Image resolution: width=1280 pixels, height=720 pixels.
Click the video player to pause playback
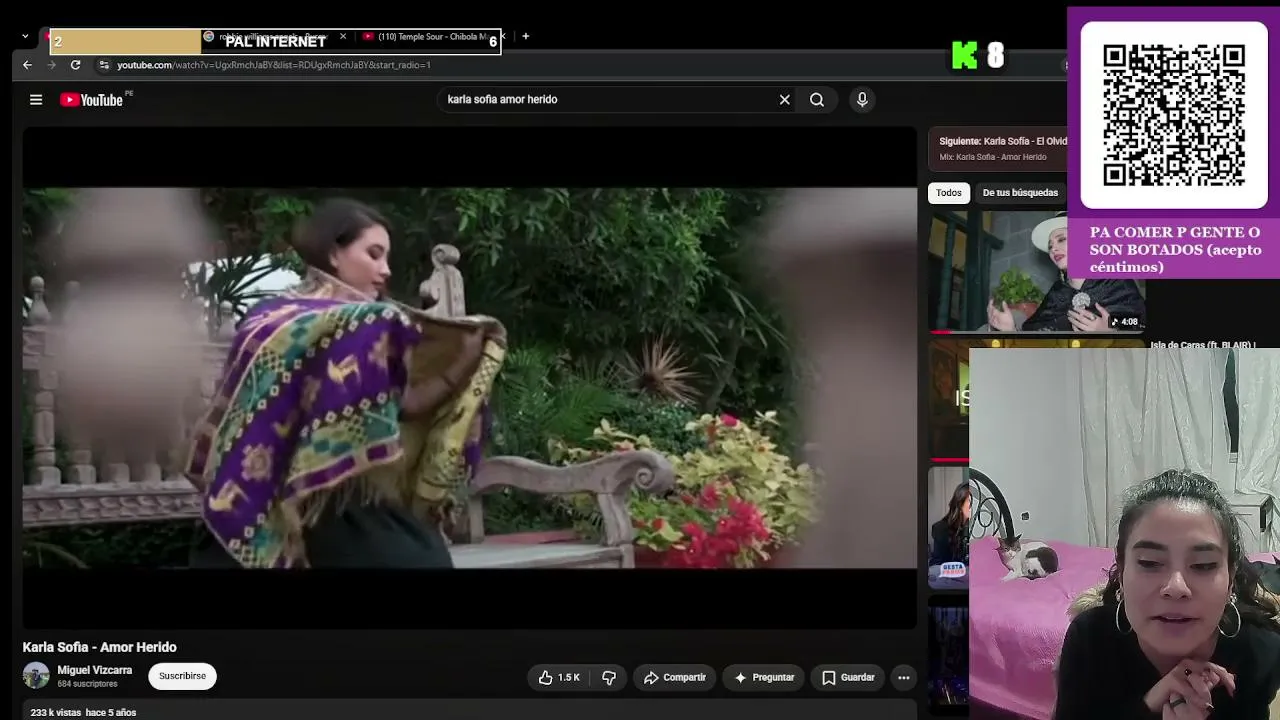point(469,377)
